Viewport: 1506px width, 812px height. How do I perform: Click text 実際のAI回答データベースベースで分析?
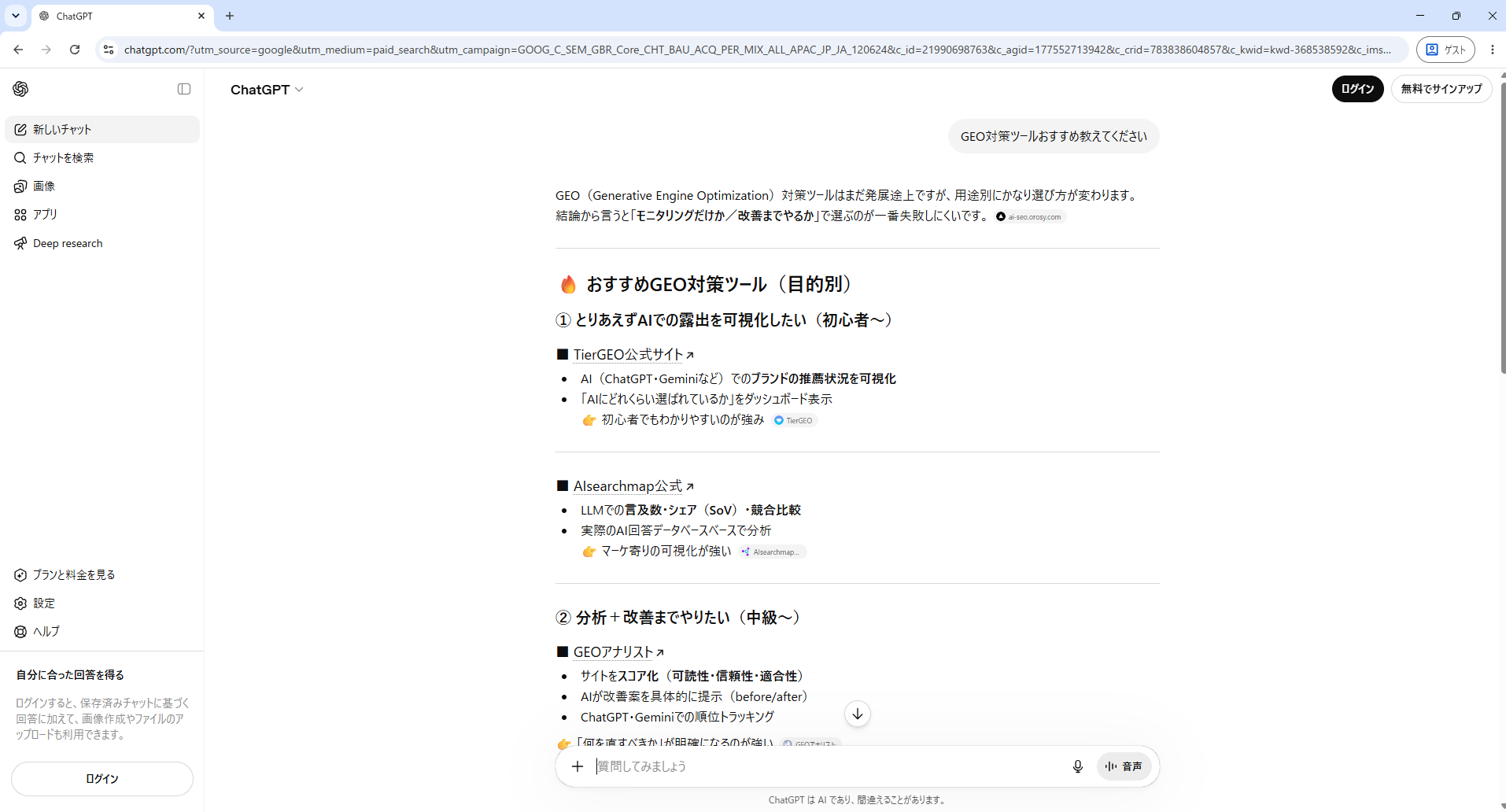click(x=676, y=531)
